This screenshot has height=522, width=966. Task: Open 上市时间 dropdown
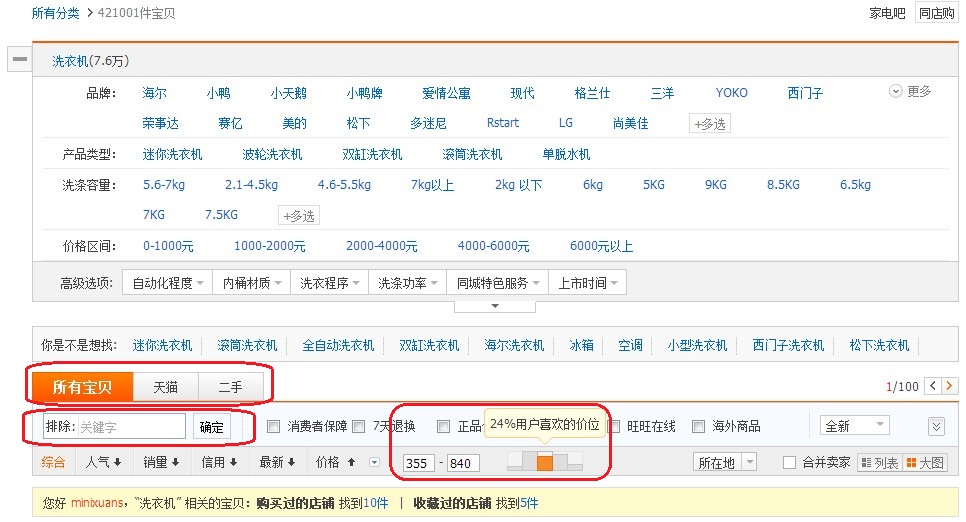click(588, 283)
